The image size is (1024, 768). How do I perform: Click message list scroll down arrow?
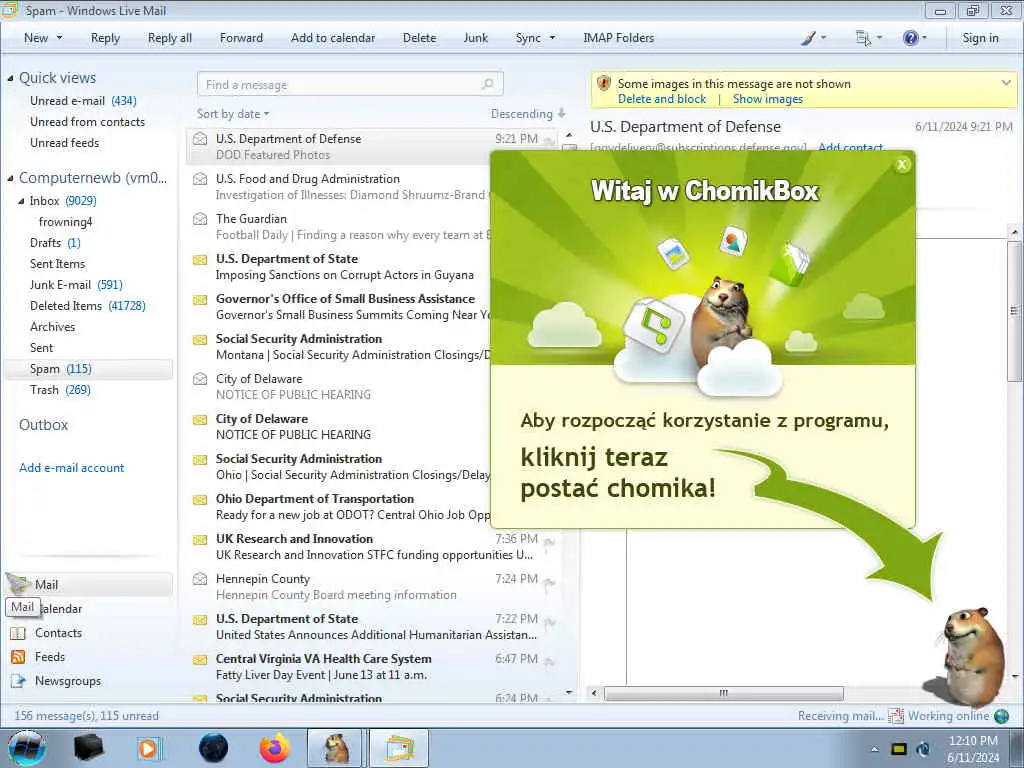569,692
